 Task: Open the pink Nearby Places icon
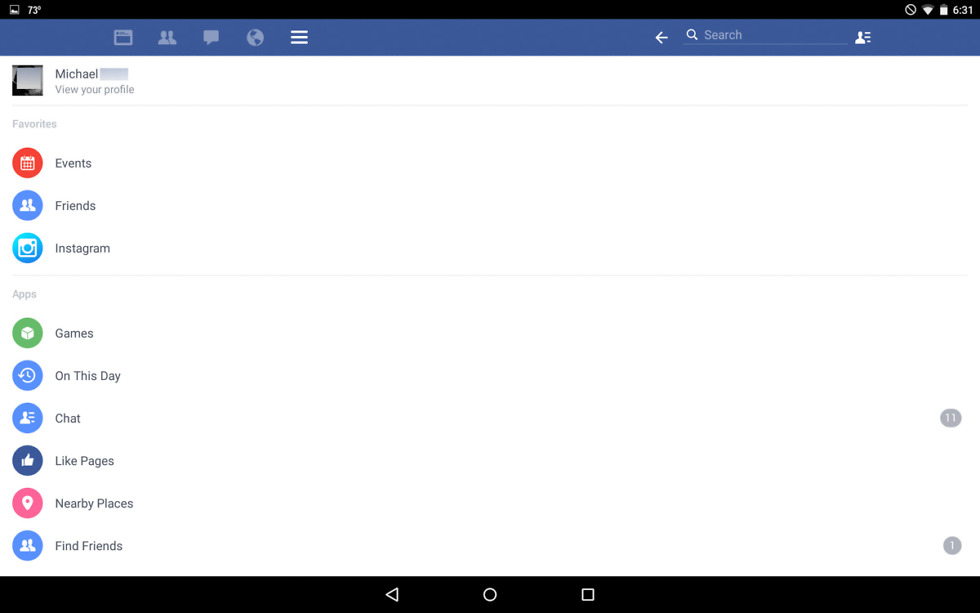click(28, 503)
